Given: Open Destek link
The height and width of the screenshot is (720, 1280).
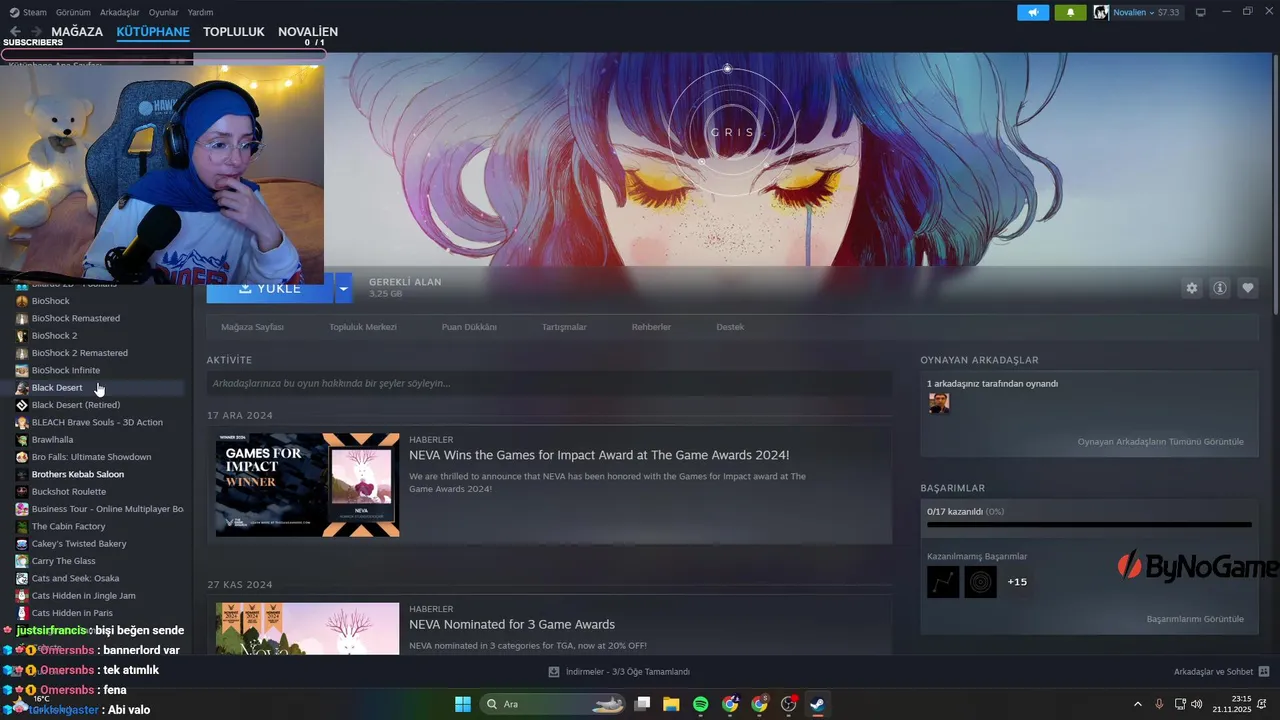Looking at the screenshot, I should click(x=730, y=327).
